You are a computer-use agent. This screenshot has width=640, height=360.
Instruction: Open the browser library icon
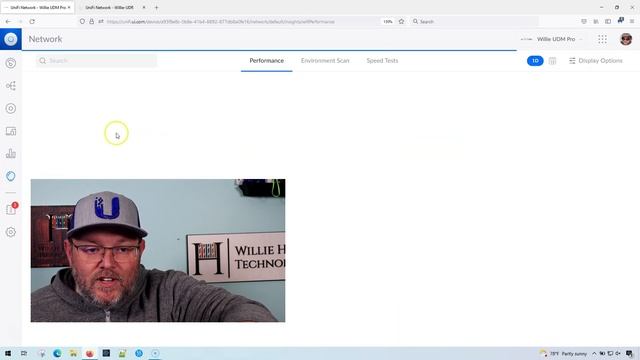click(596, 22)
